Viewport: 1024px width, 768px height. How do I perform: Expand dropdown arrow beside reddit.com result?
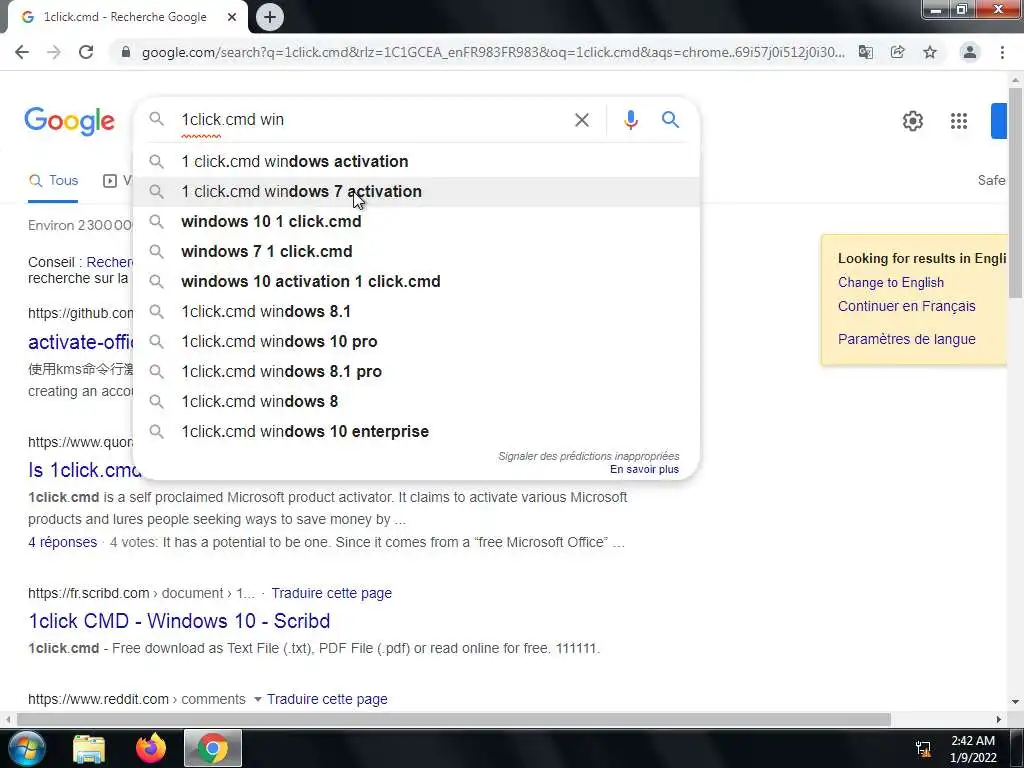pyautogui.click(x=257, y=699)
